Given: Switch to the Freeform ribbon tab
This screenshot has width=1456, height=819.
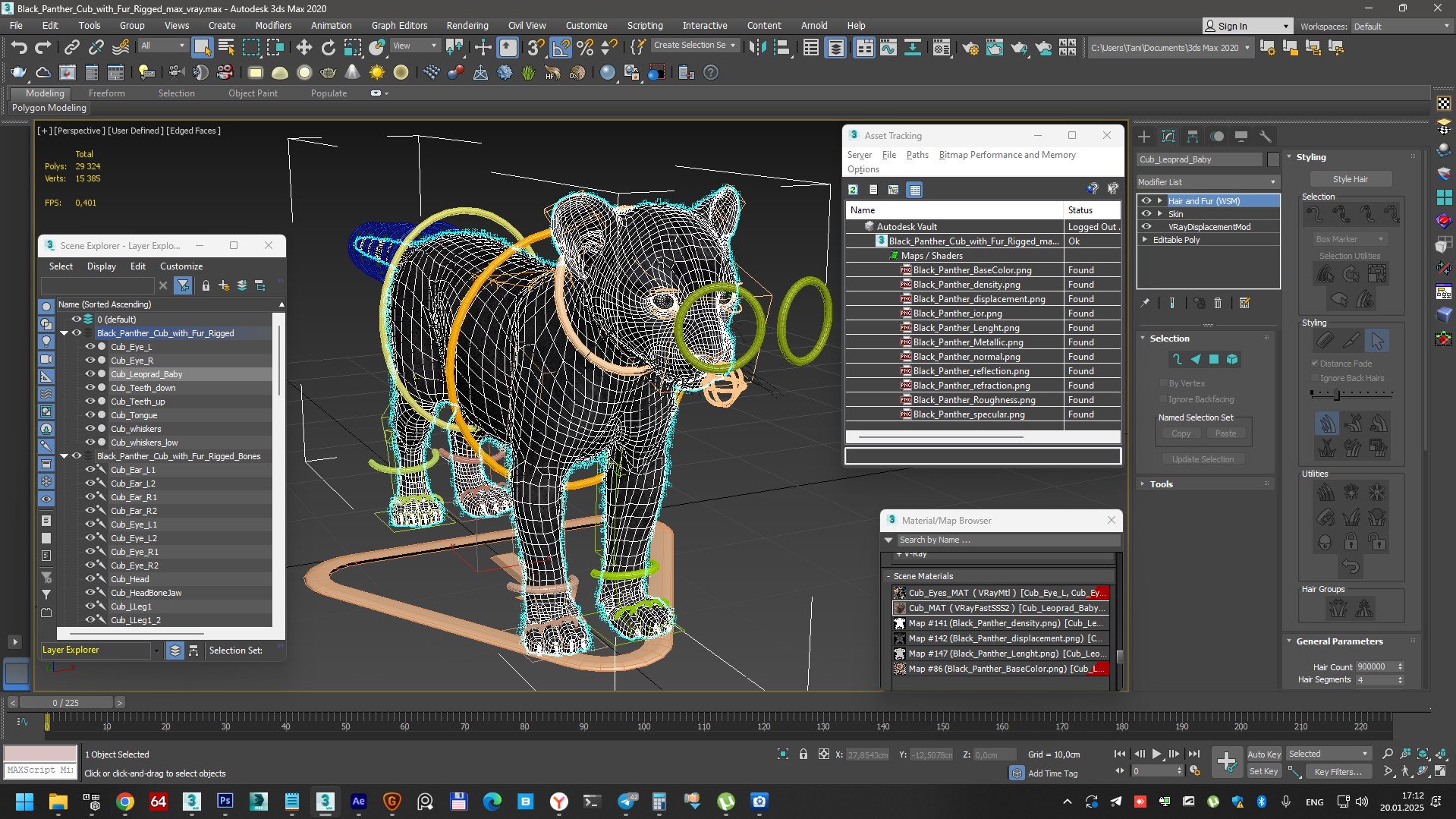Looking at the screenshot, I should (106, 93).
